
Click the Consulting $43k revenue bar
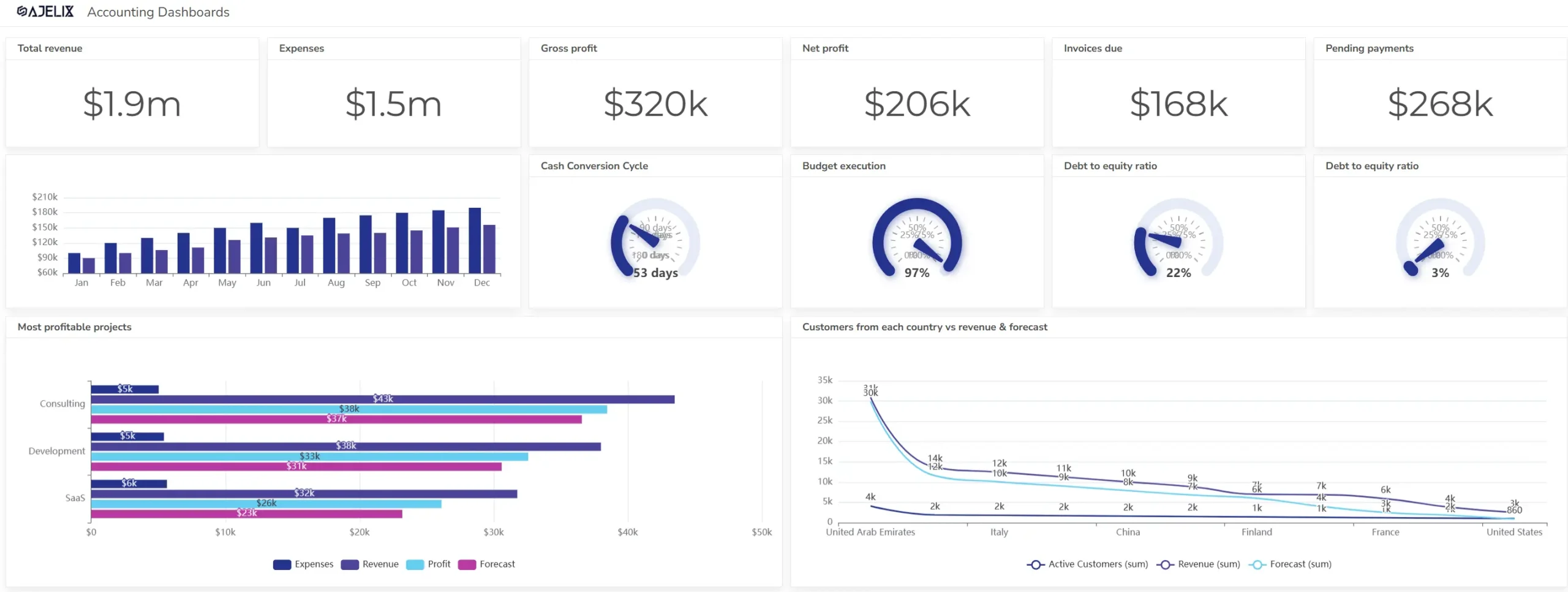coord(382,400)
